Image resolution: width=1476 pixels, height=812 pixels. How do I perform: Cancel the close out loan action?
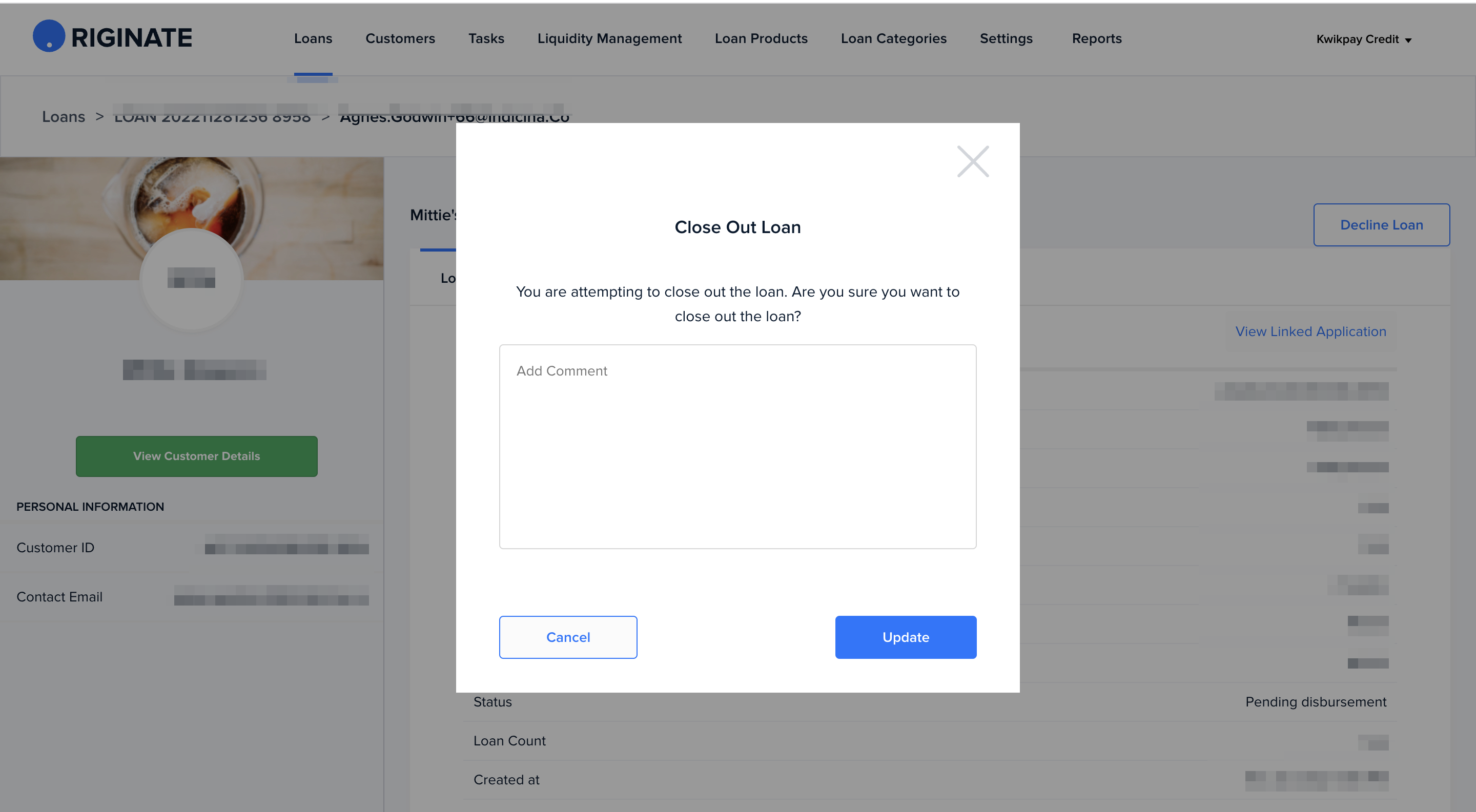pos(567,637)
